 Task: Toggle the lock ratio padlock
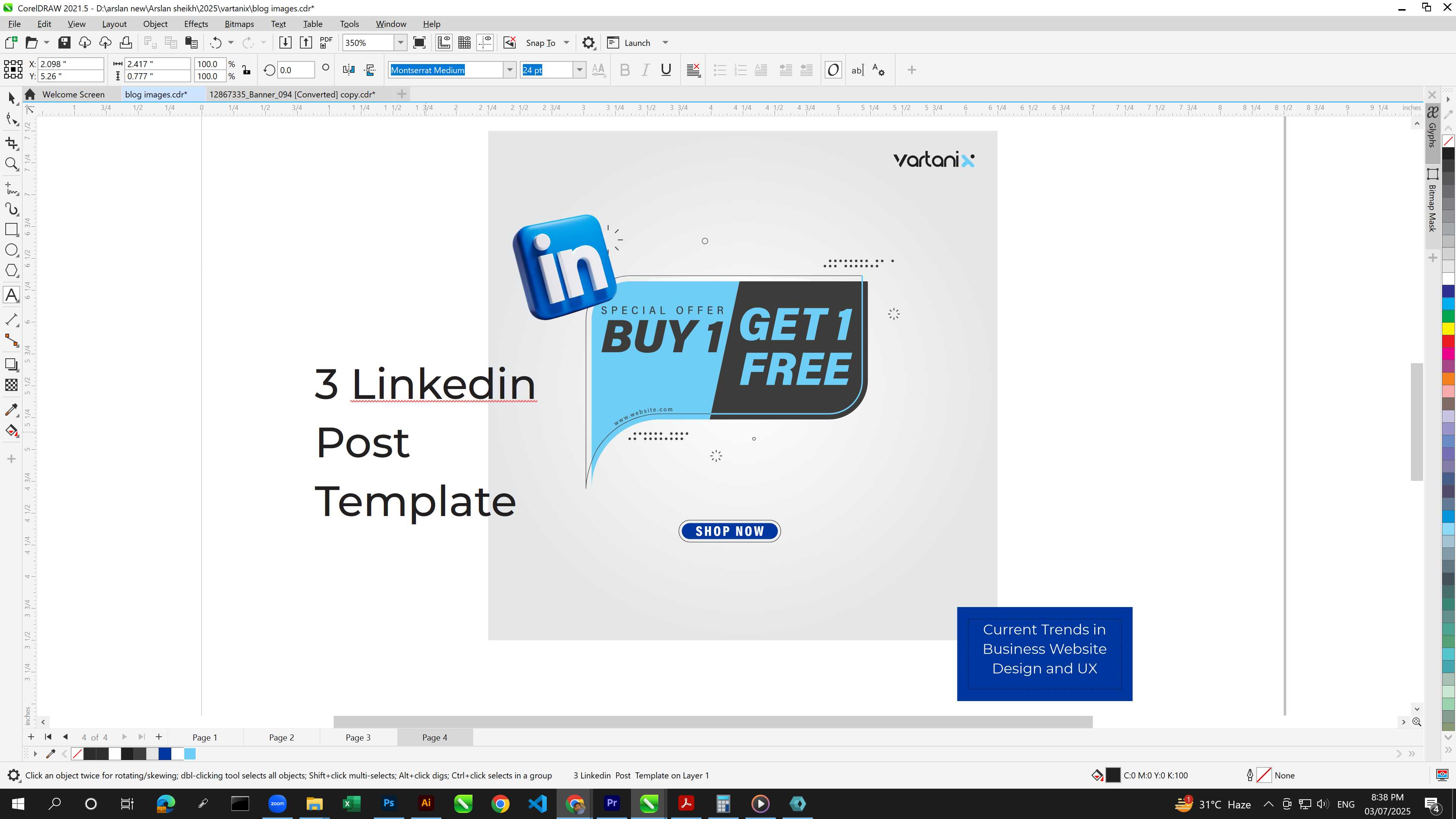click(x=246, y=69)
